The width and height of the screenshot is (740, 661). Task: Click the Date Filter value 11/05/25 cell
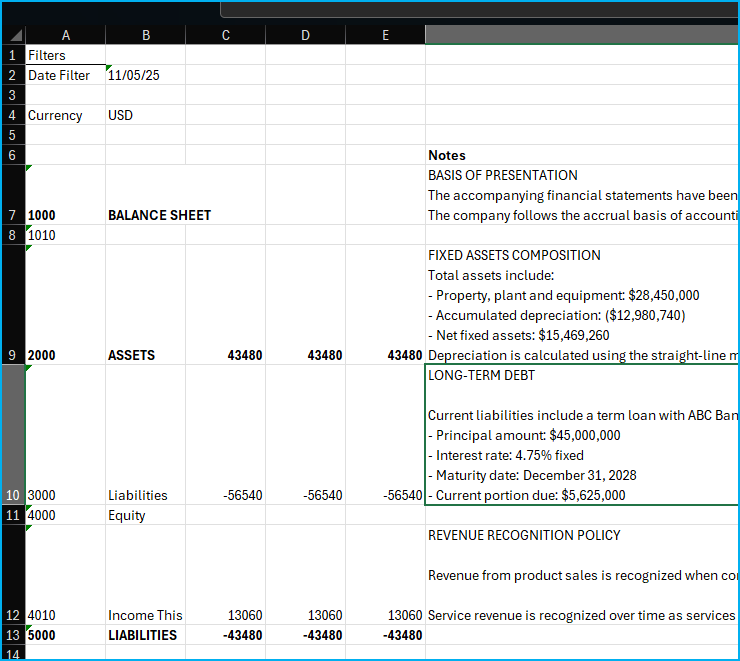pyautogui.click(x=145, y=75)
